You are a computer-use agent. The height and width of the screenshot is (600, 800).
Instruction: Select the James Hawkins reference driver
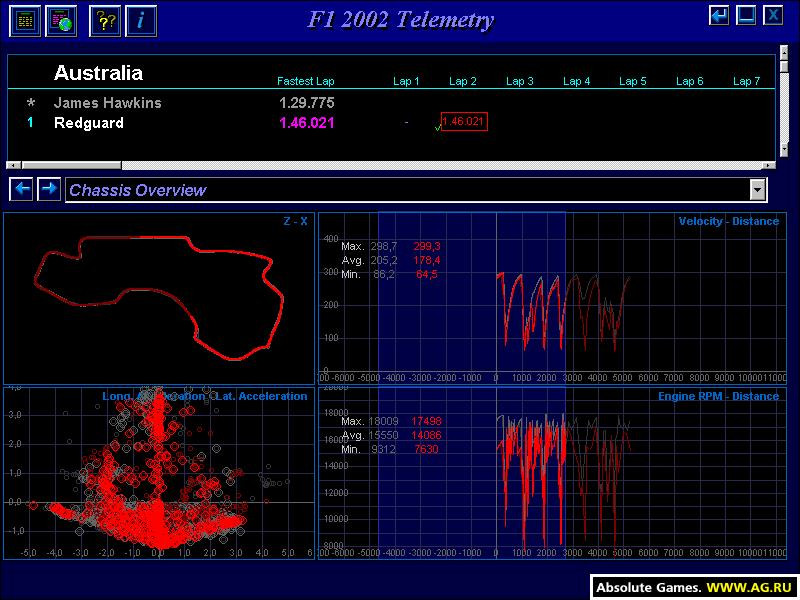pos(108,103)
